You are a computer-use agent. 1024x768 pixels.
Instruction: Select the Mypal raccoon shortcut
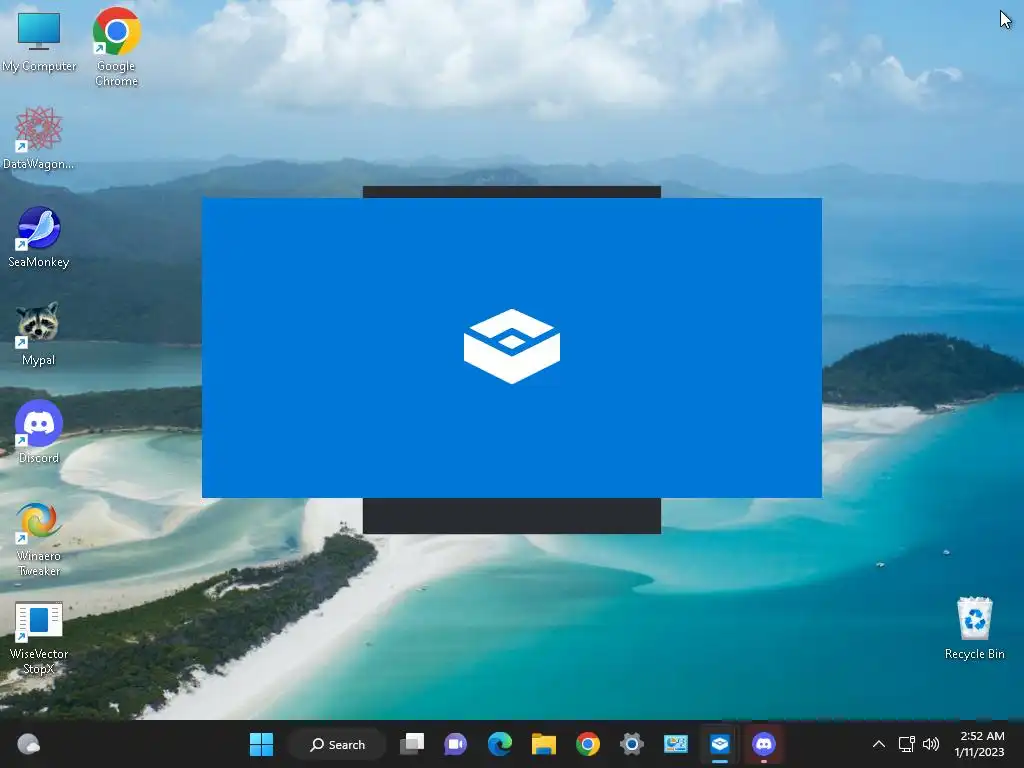39,334
